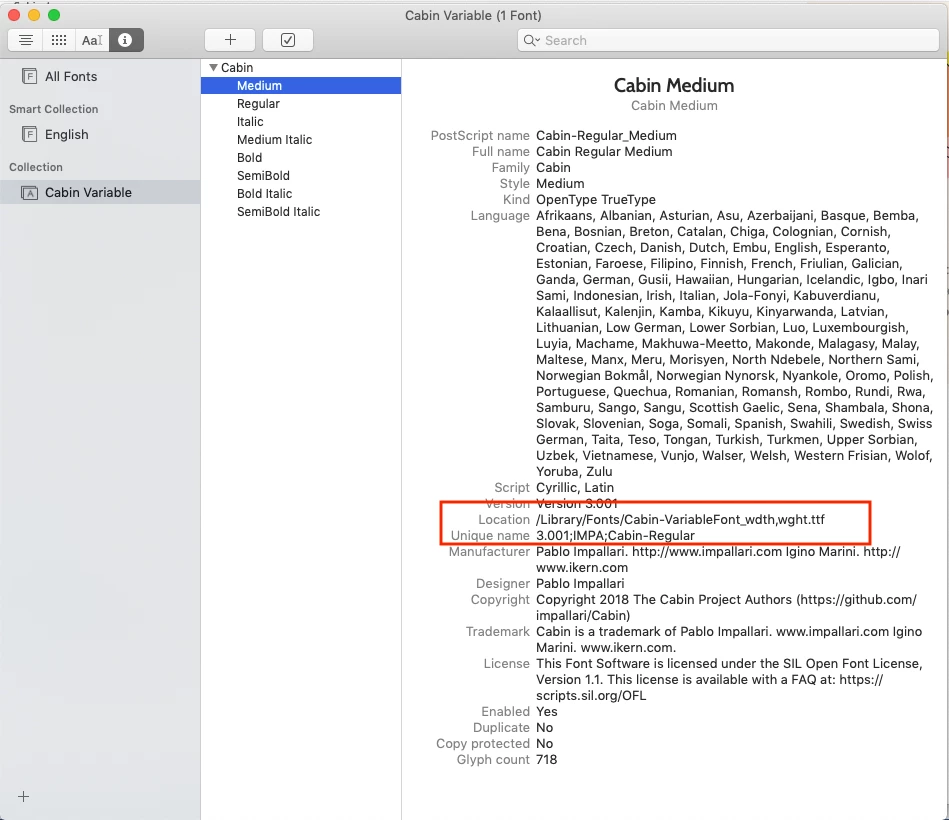The image size is (949, 820).
Task: Add new collection with bottom plus icon
Action: coord(24,796)
